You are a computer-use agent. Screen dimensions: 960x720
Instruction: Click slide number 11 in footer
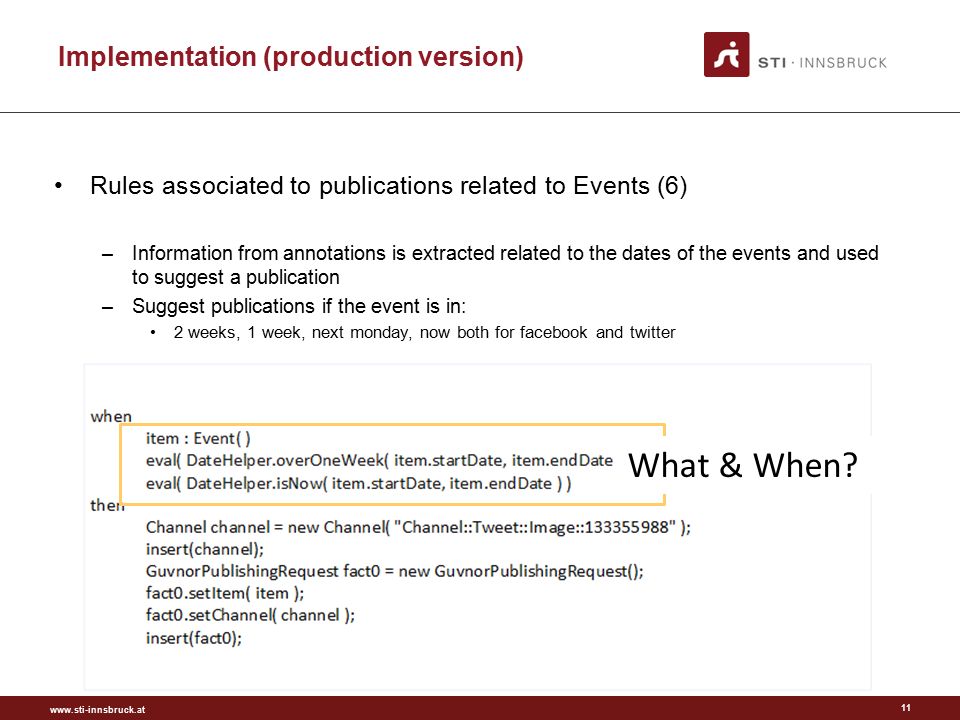906,708
